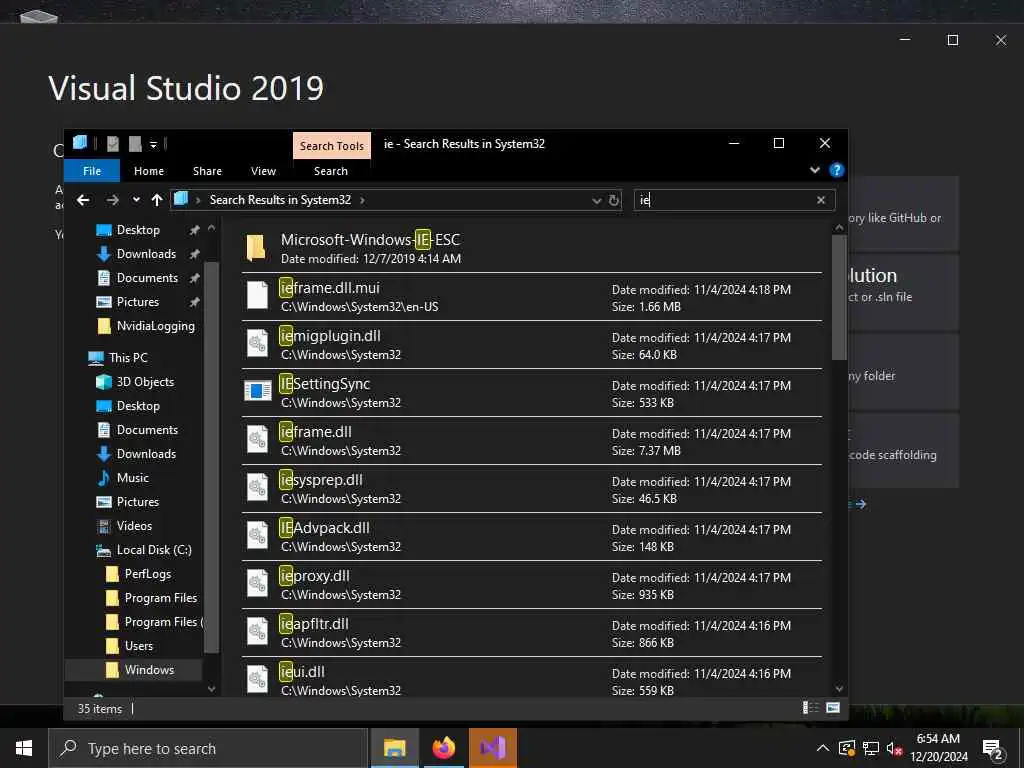Screen dimensions: 1024x768
Task: Select pinned Downloads in Quick access
Action: 146,254
